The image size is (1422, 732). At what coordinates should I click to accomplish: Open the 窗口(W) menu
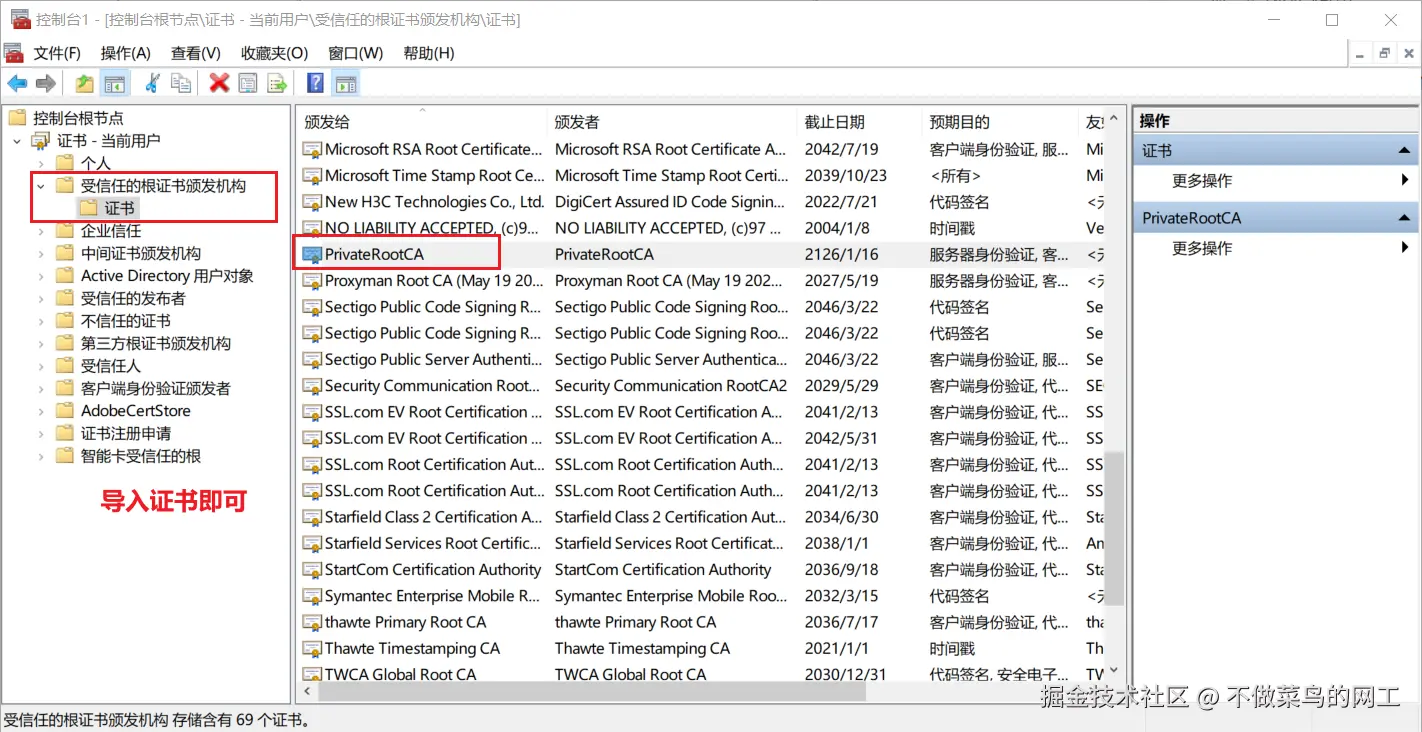point(356,53)
